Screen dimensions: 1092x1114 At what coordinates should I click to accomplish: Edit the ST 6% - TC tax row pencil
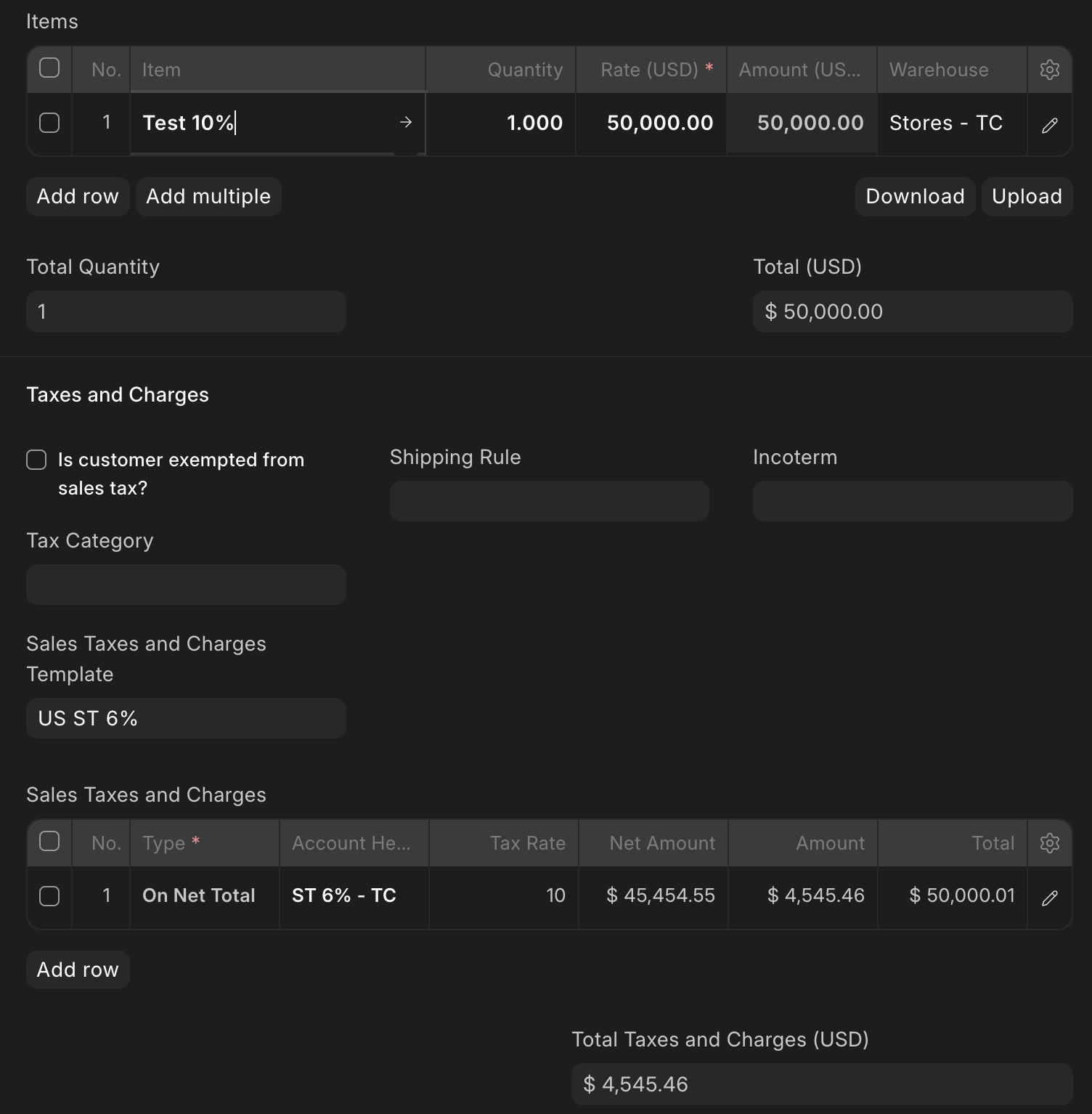pyautogui.click(x=1049, y=898)
